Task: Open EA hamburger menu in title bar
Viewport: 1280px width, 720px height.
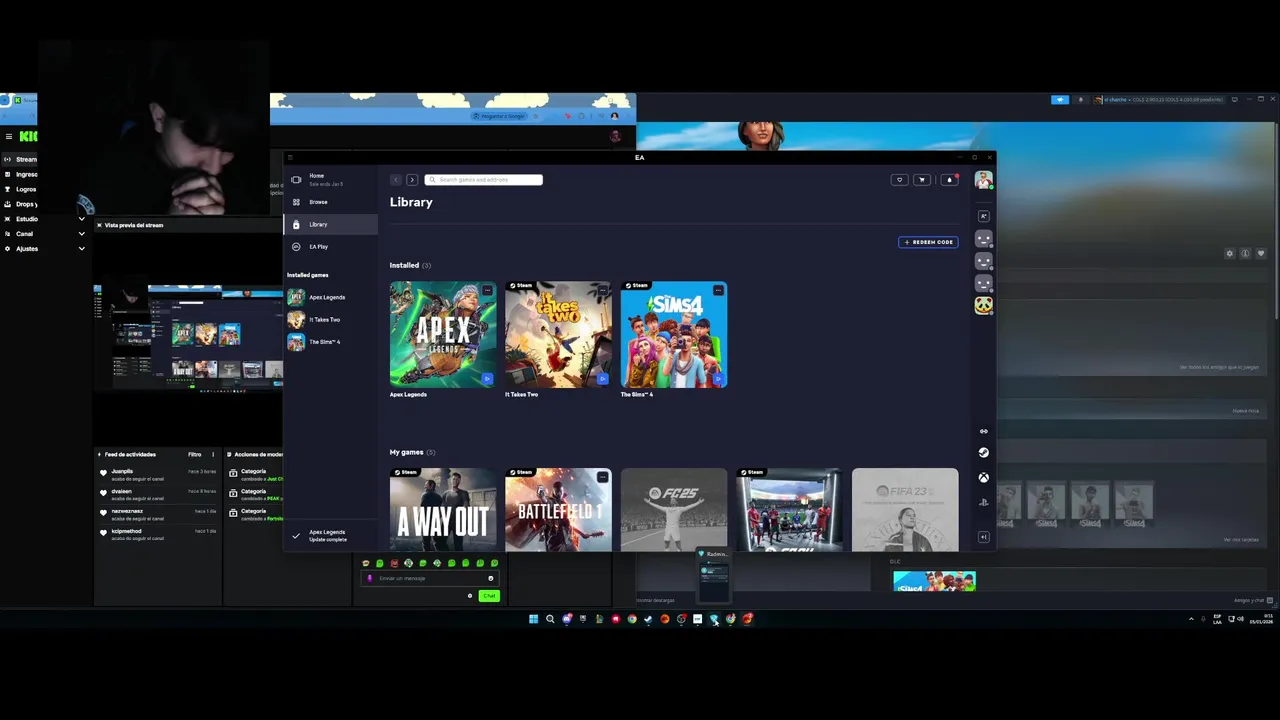Action: (x=290, y=157)
